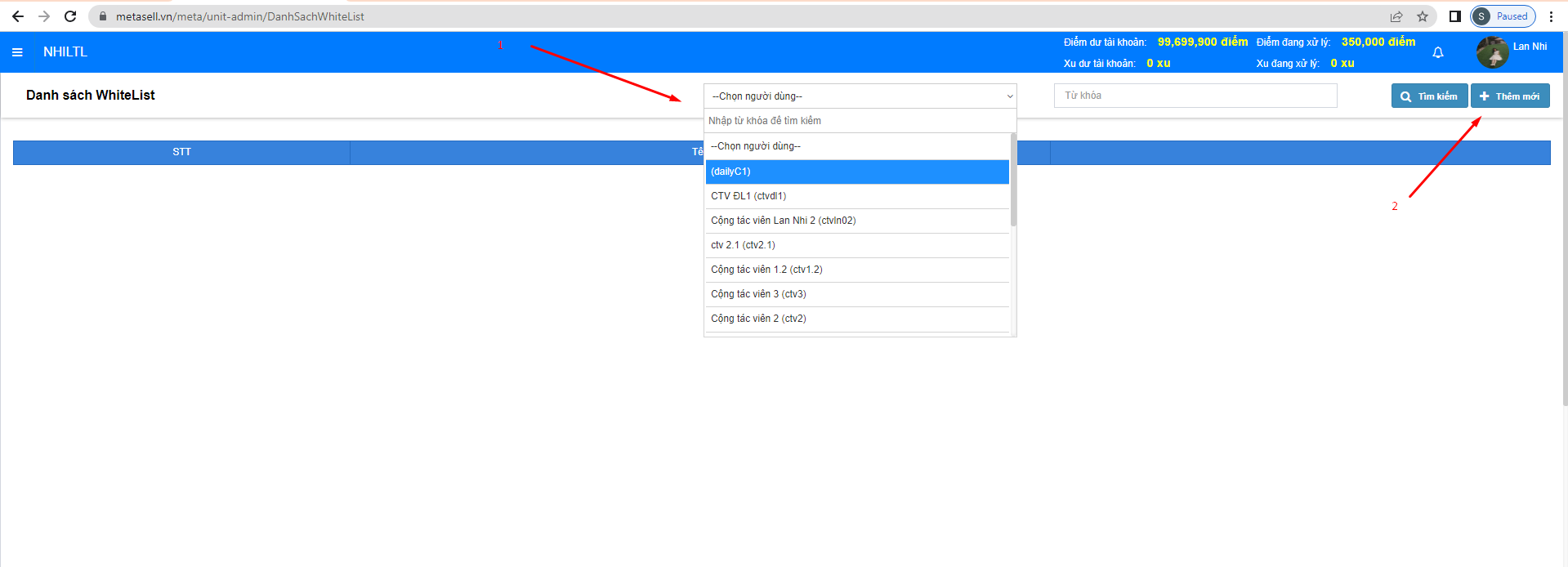Screen dimensions: 1568x567
Task: Click the notification bell icon
Action: coord(1438,53)
